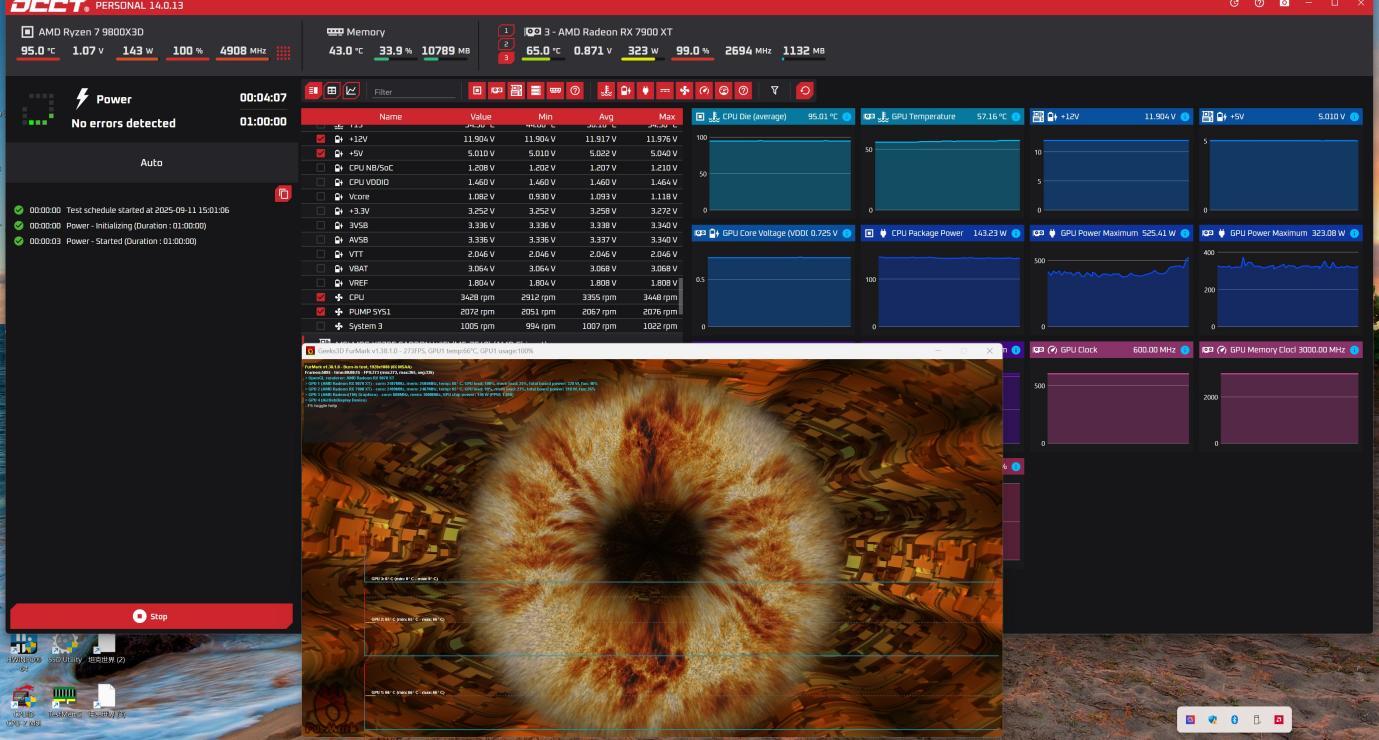Switch to the combined table-and-graph view
The width and height of the screenshot is (1379, 740).
click(x=314, y=91)
